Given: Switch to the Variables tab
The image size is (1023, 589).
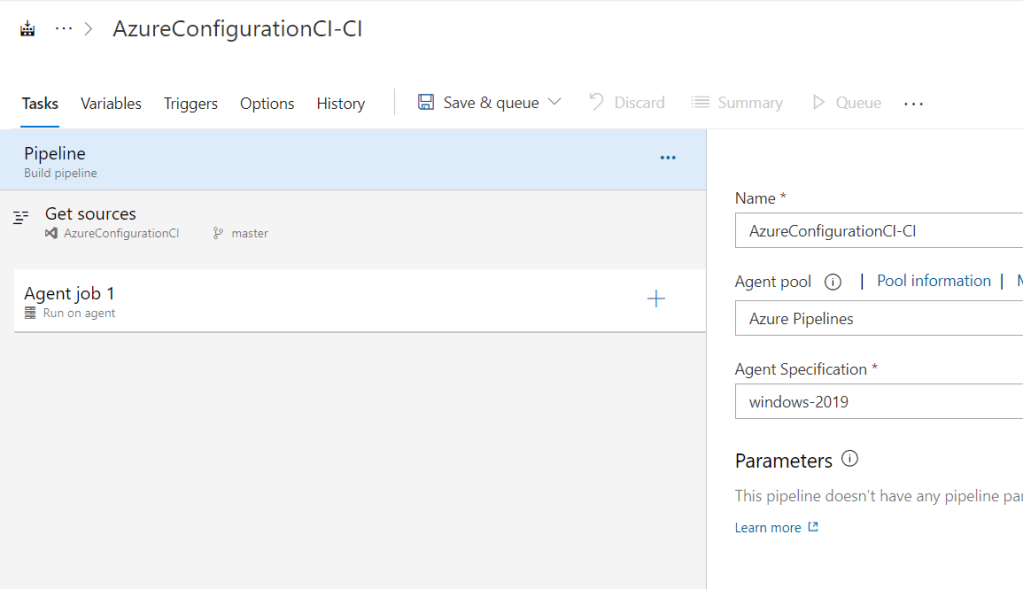Looking at the screenshot, I should [111, 104].
